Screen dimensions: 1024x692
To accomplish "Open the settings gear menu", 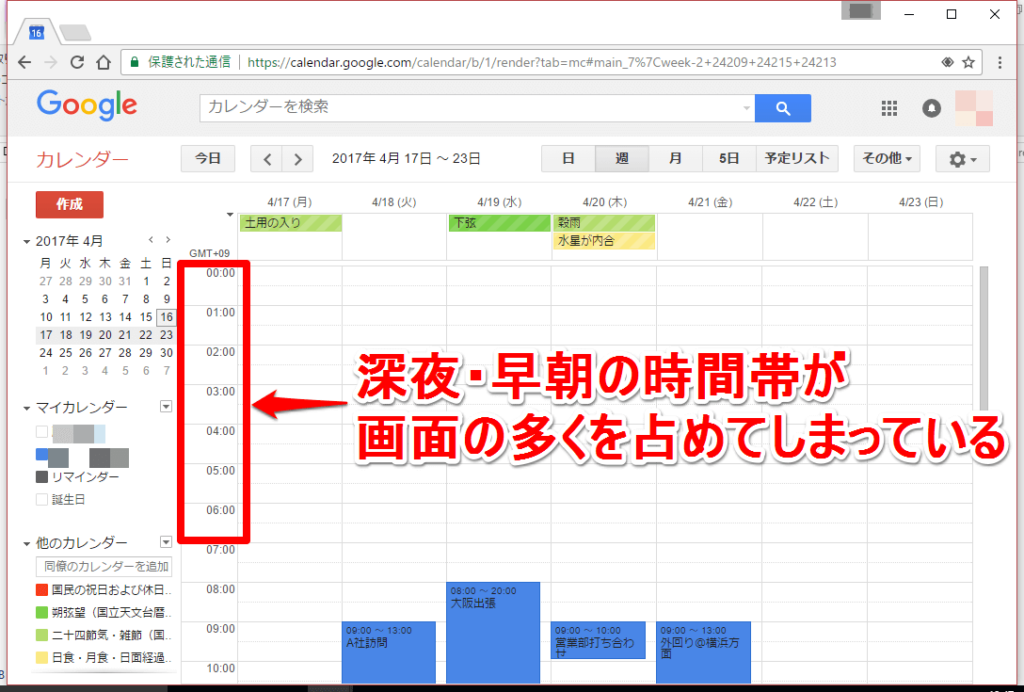I will pos(962,159).
